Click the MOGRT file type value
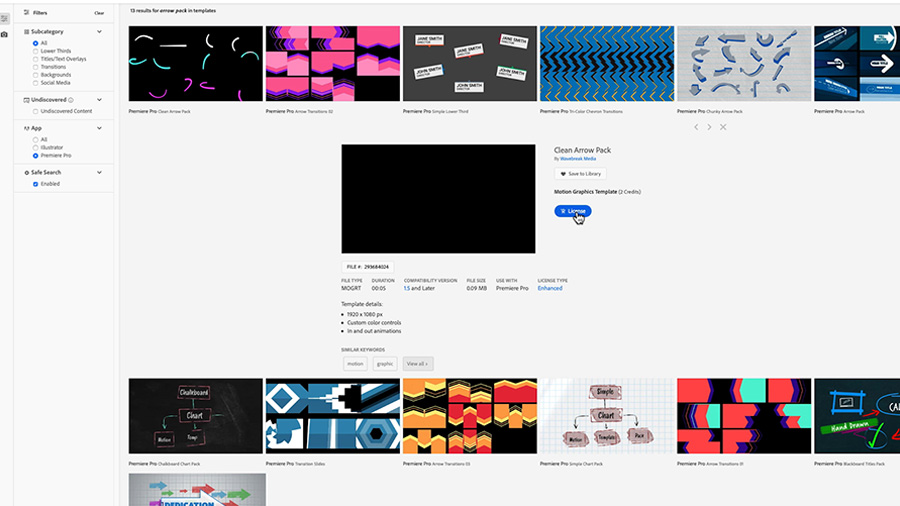Viewport: 900px width, 506px height. tap(351, 289)
